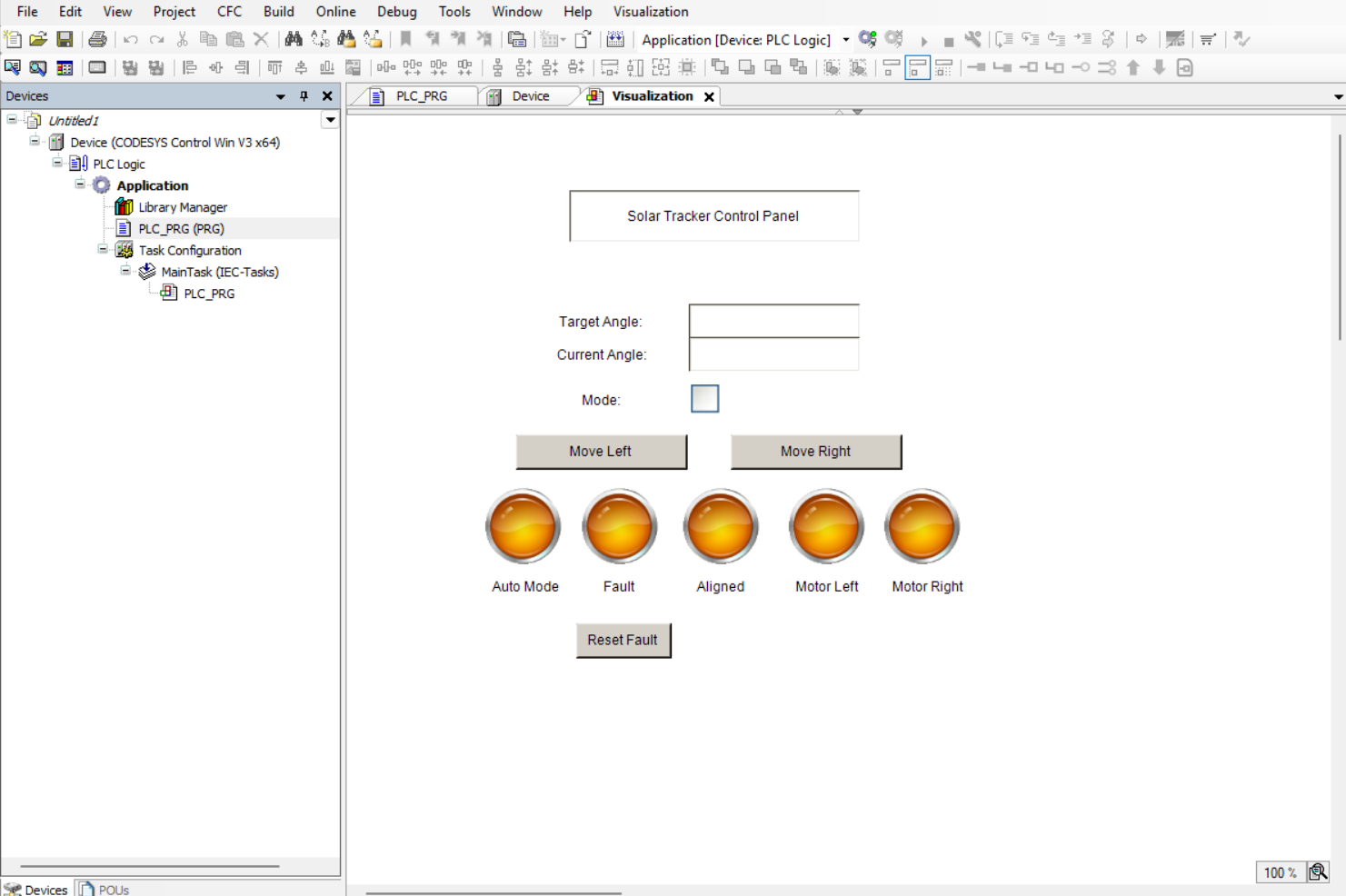Click the shopping cart icon in the toolbar
1346x896 pixels.
click(x=1208, y=39)
